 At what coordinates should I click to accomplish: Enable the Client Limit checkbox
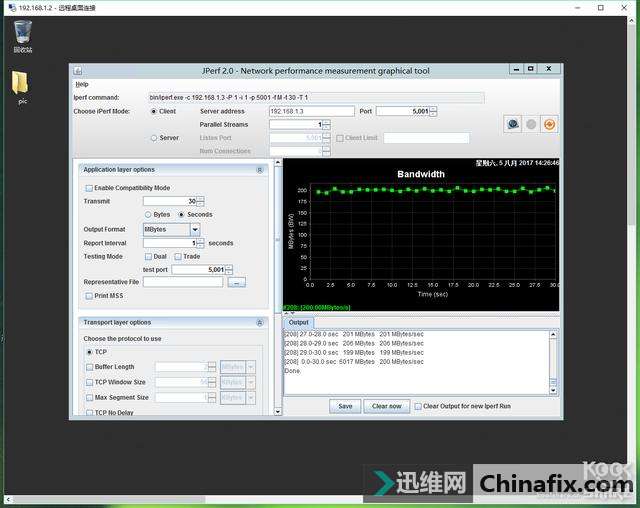pos(340,138)
